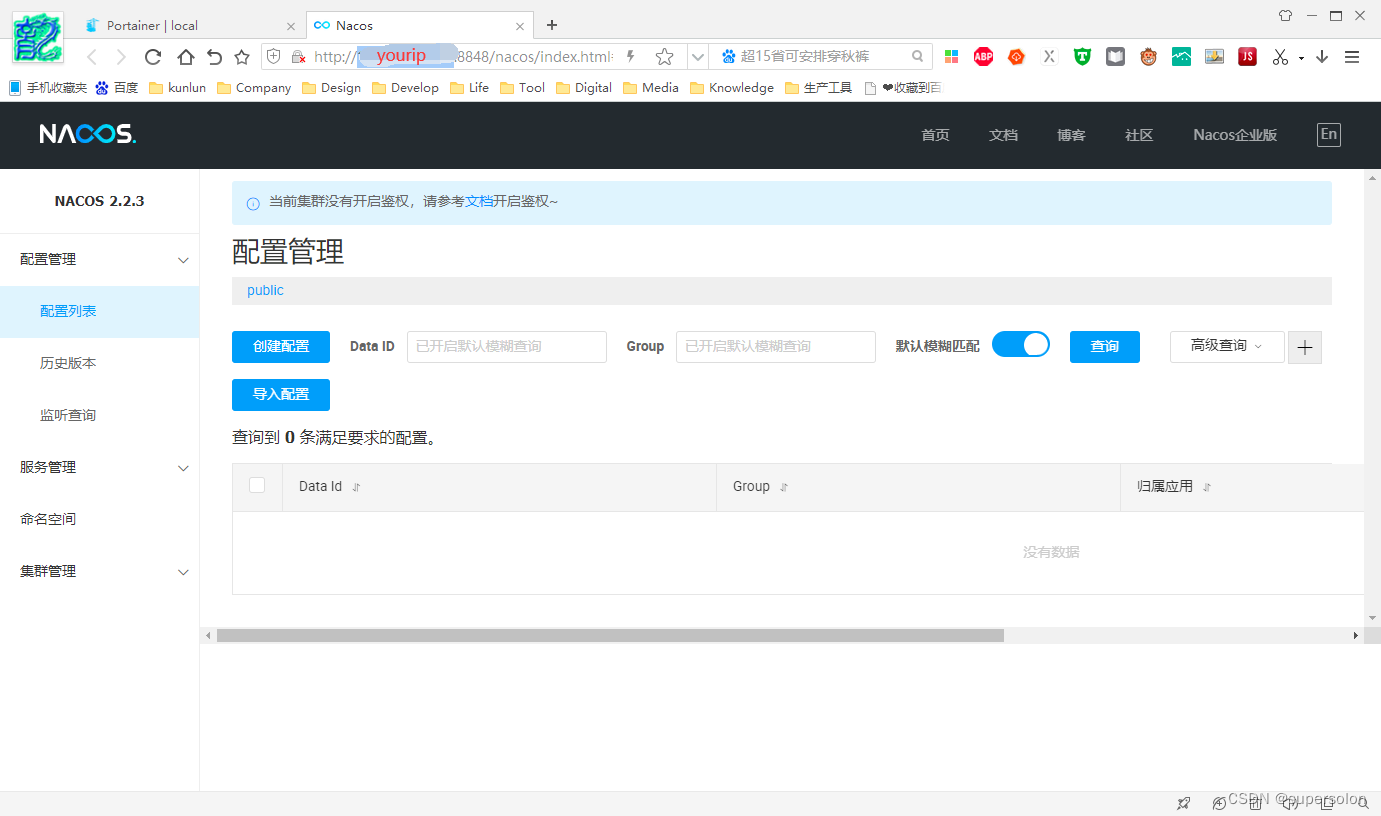Focus the Data ID input field
1381x816 pixels.
[x=507, y=346]
